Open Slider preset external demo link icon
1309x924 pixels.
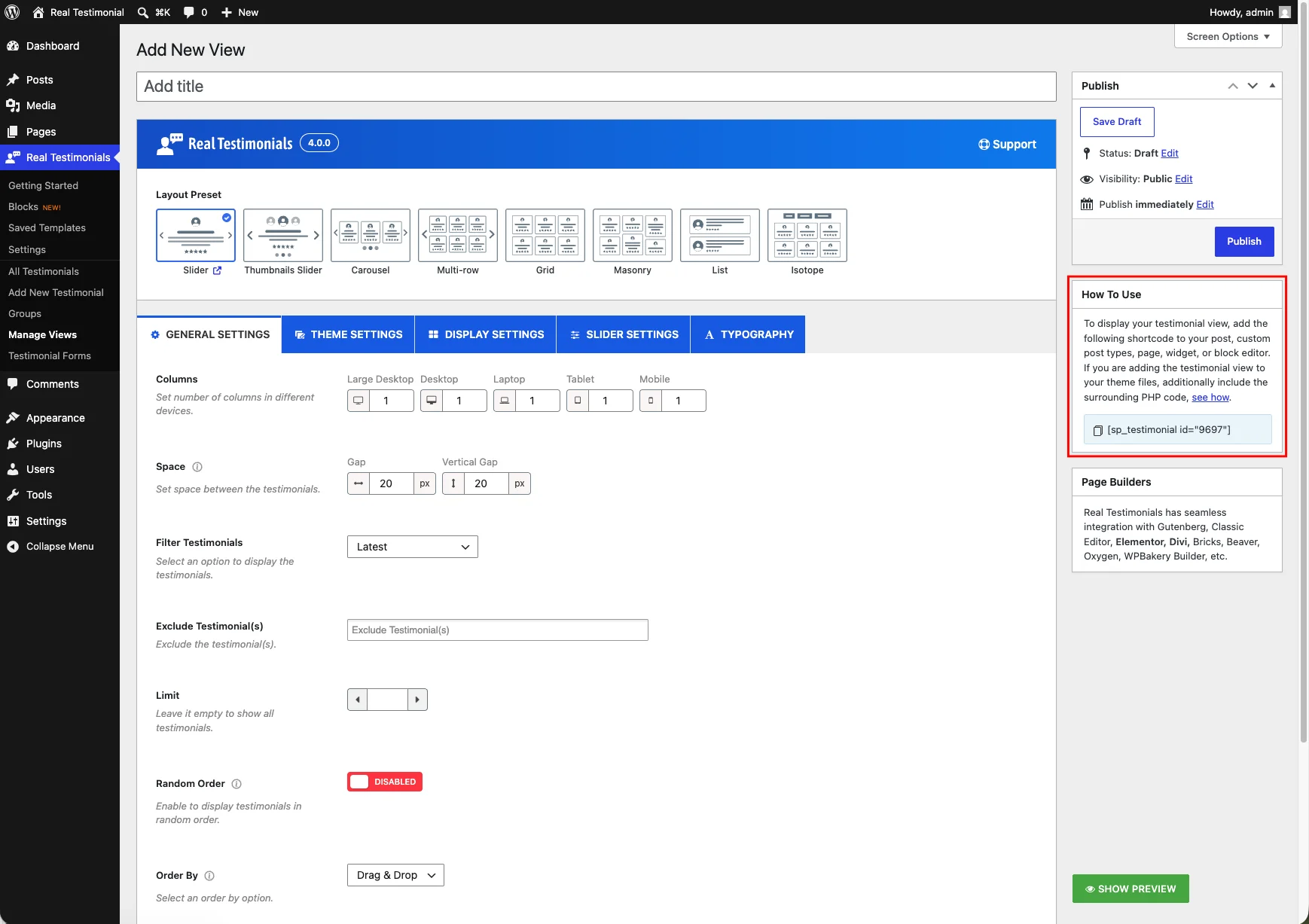point(217,270)
